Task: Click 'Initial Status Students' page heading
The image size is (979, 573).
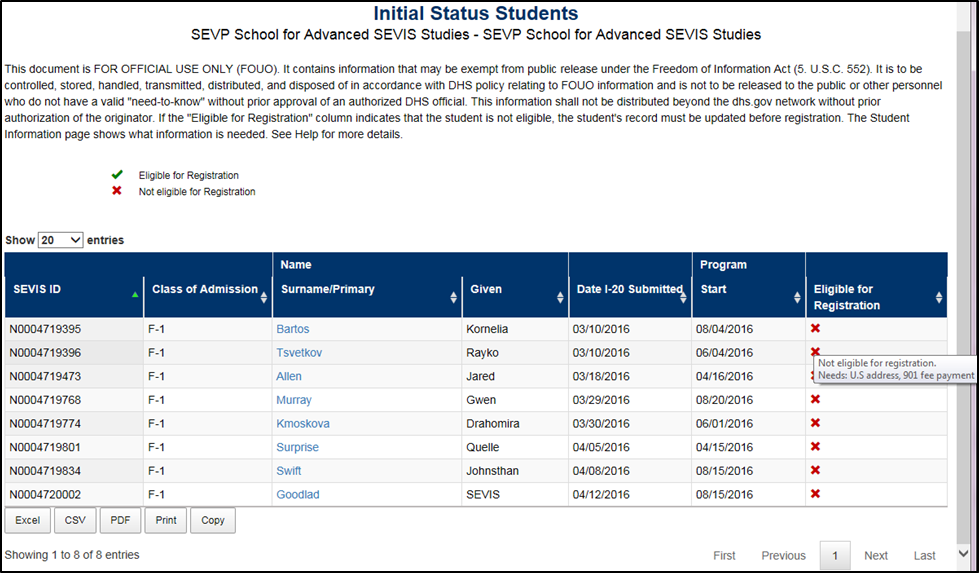Action: [476, 13]
